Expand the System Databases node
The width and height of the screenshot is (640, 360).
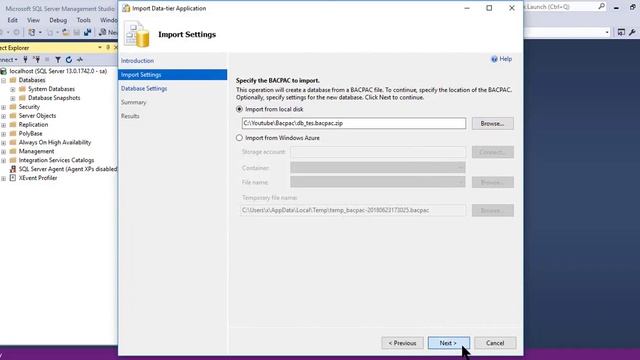click(13, 89)
